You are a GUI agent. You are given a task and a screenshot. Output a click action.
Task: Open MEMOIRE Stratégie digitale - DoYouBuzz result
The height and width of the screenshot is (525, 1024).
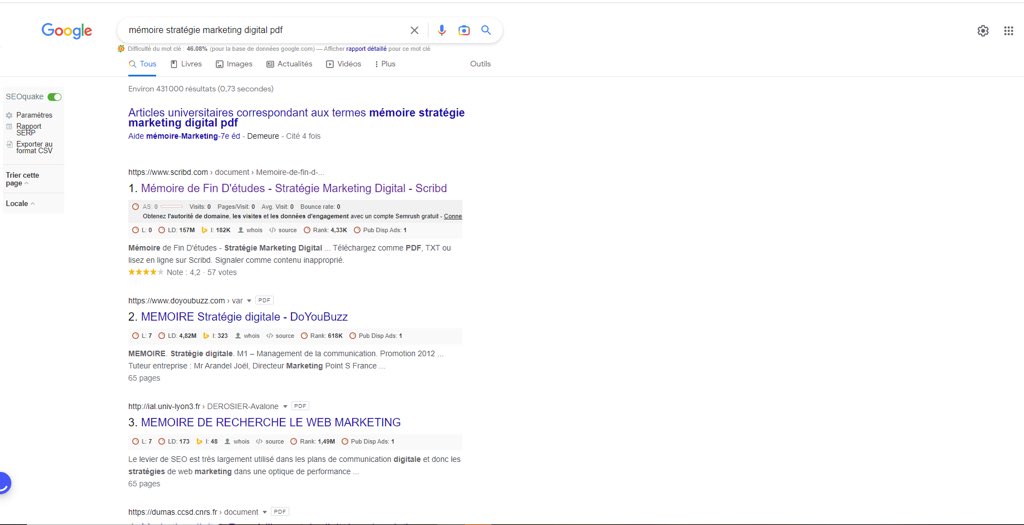coord(244,317)
